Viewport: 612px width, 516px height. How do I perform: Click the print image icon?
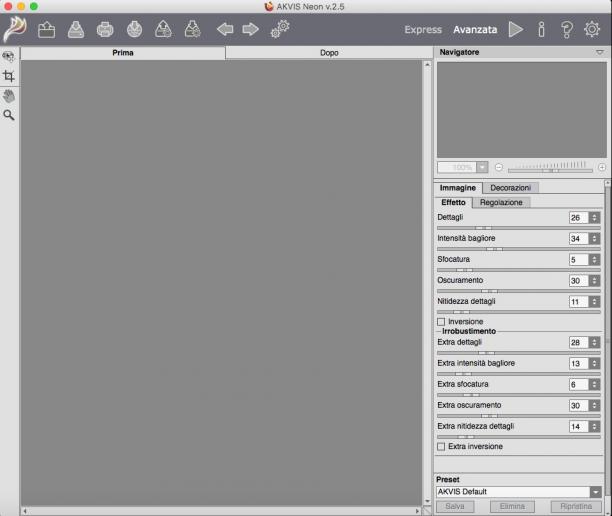(105, 30)
